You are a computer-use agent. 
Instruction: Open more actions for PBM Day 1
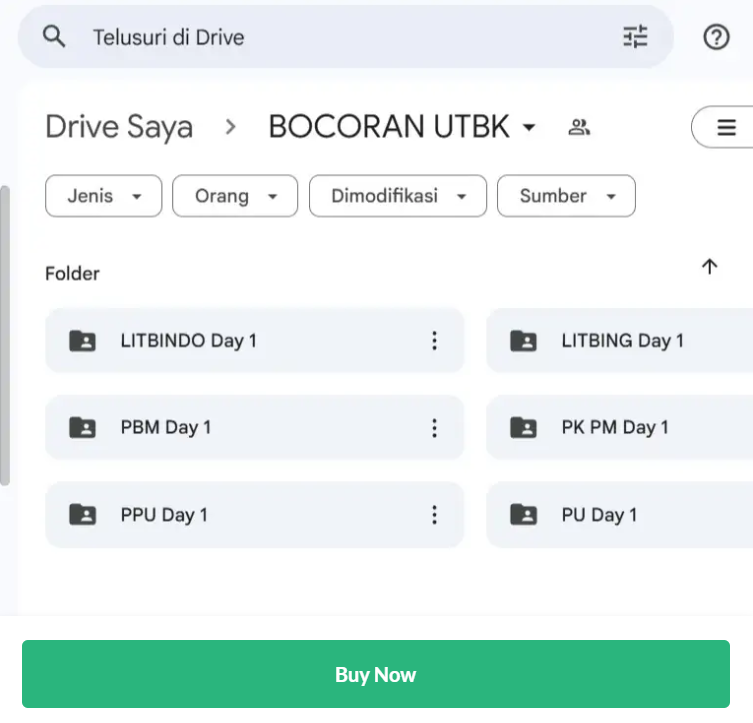coord(434,428)
